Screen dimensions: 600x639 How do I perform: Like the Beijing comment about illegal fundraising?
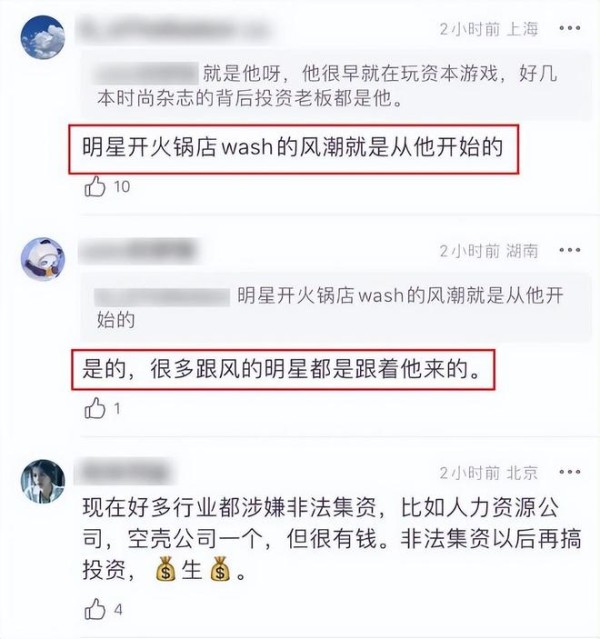click(95, 610)
